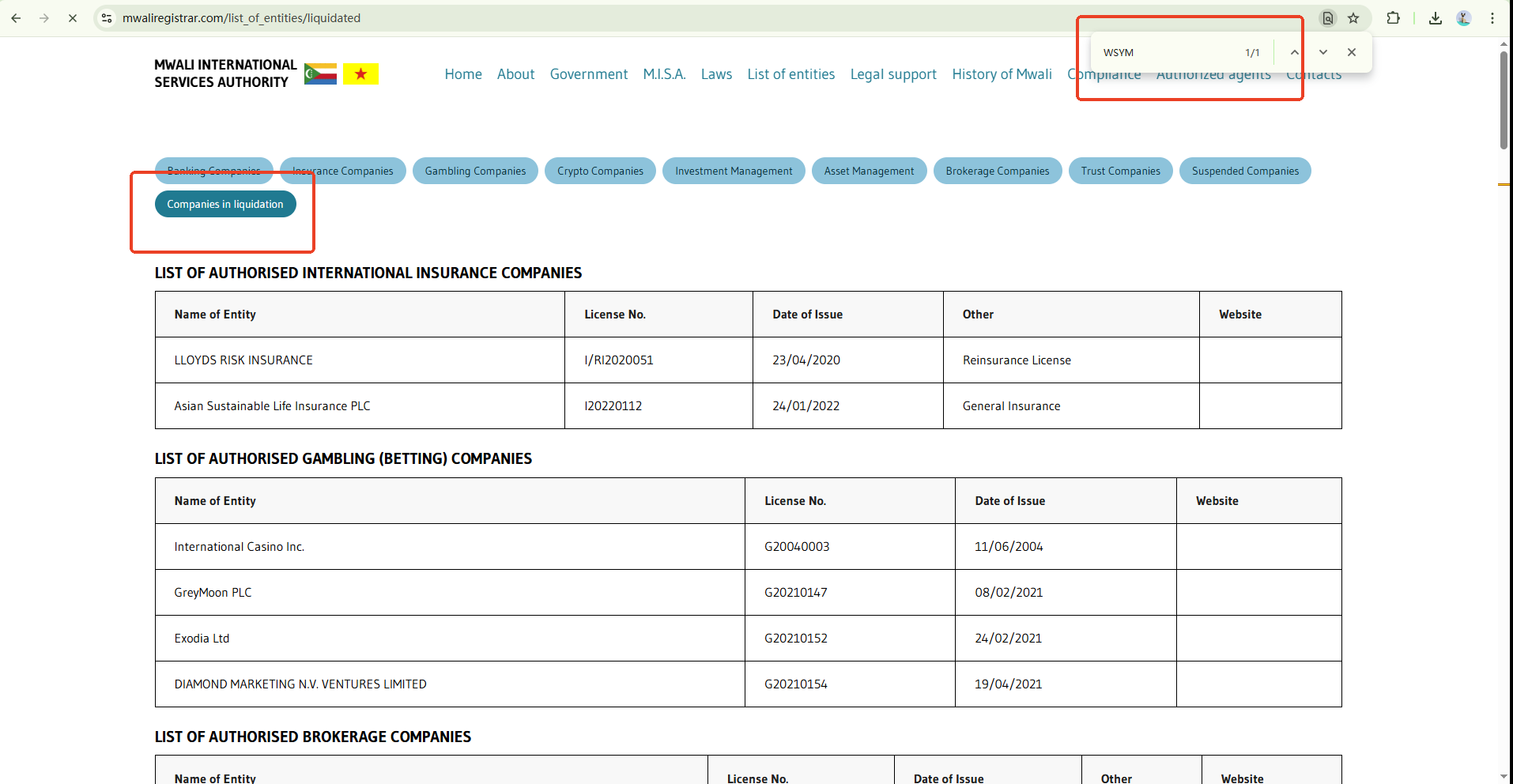Click the browser address bar URL
Screen dimensions: 1513x784
[241, 18]
